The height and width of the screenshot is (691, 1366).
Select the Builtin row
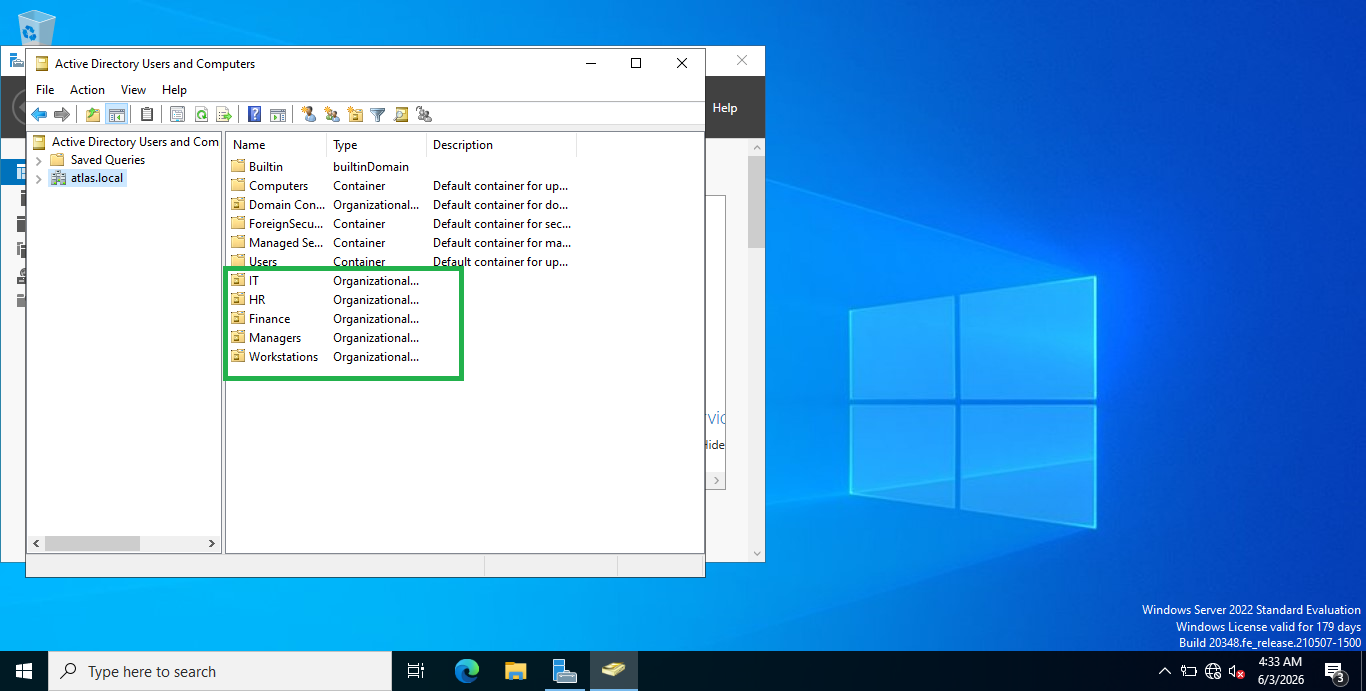265,167
